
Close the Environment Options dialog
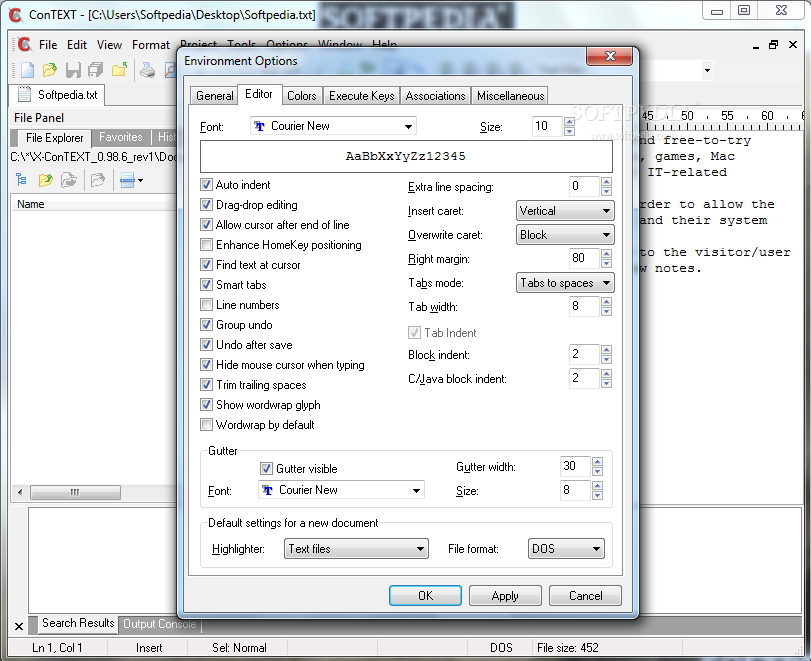pyautogui.click(x=610, y=56)
